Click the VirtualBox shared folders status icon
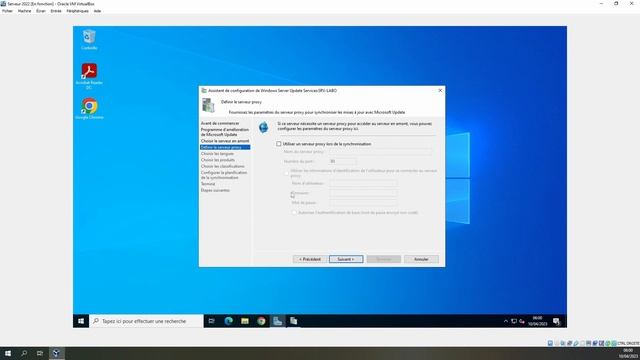The width and height of the screenshot is (640, 360). pyautogui.click(x=582, y=343)
